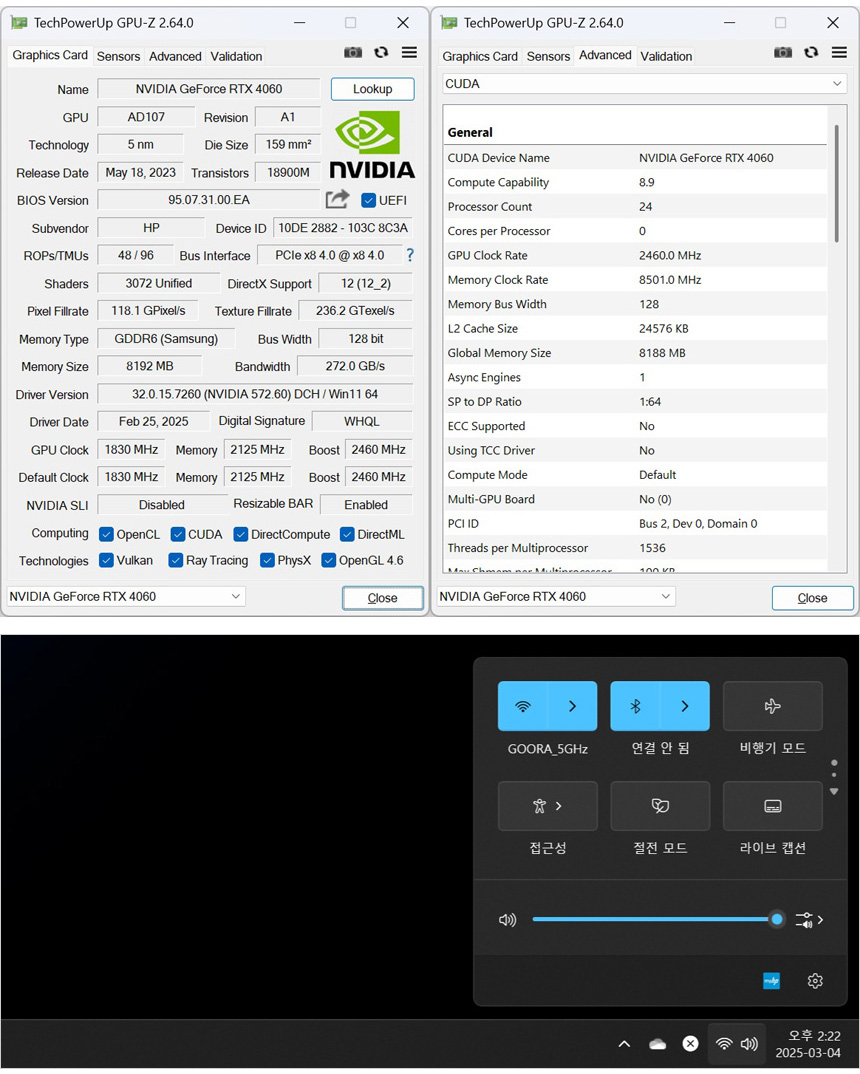Open the CUDA category dropdown
Image resolution: width=860 pixels, height=1074 pixels.
pyautogui.click(x=645, y=84)
